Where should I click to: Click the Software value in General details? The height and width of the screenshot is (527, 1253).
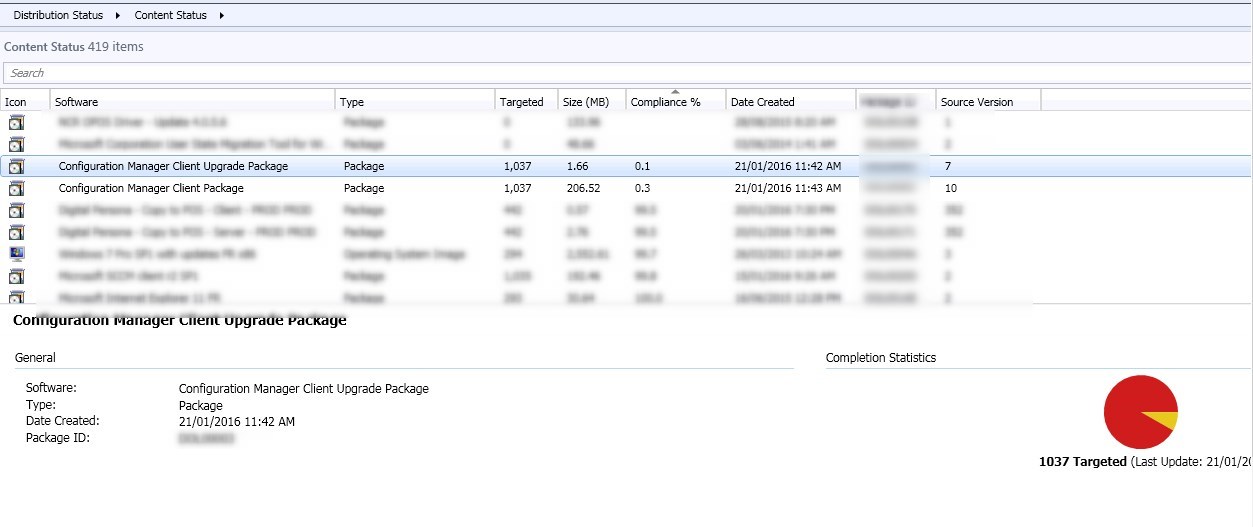tap(303, 389)
